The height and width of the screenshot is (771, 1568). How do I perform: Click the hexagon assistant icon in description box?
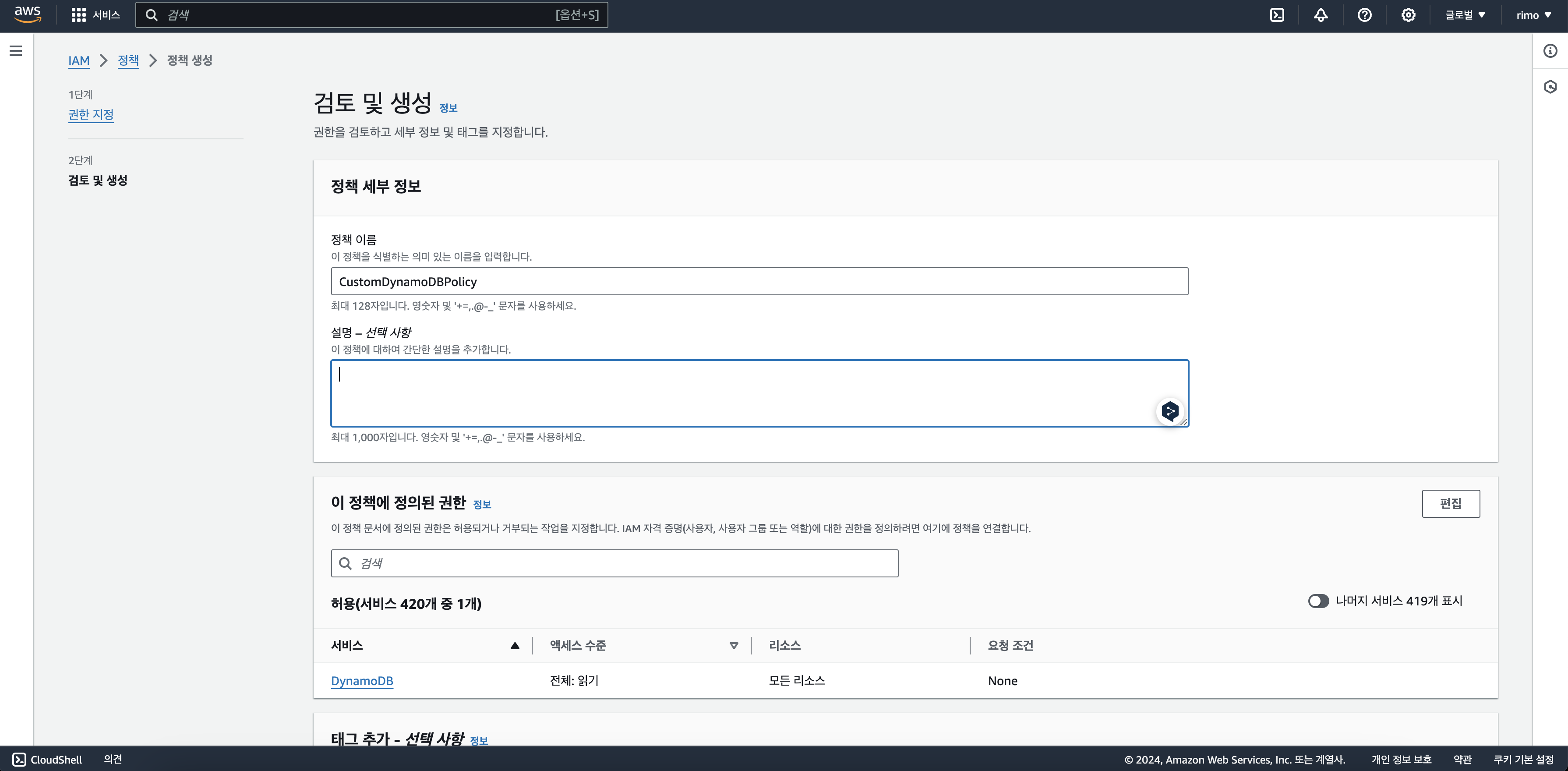(x=1169, y=411)
